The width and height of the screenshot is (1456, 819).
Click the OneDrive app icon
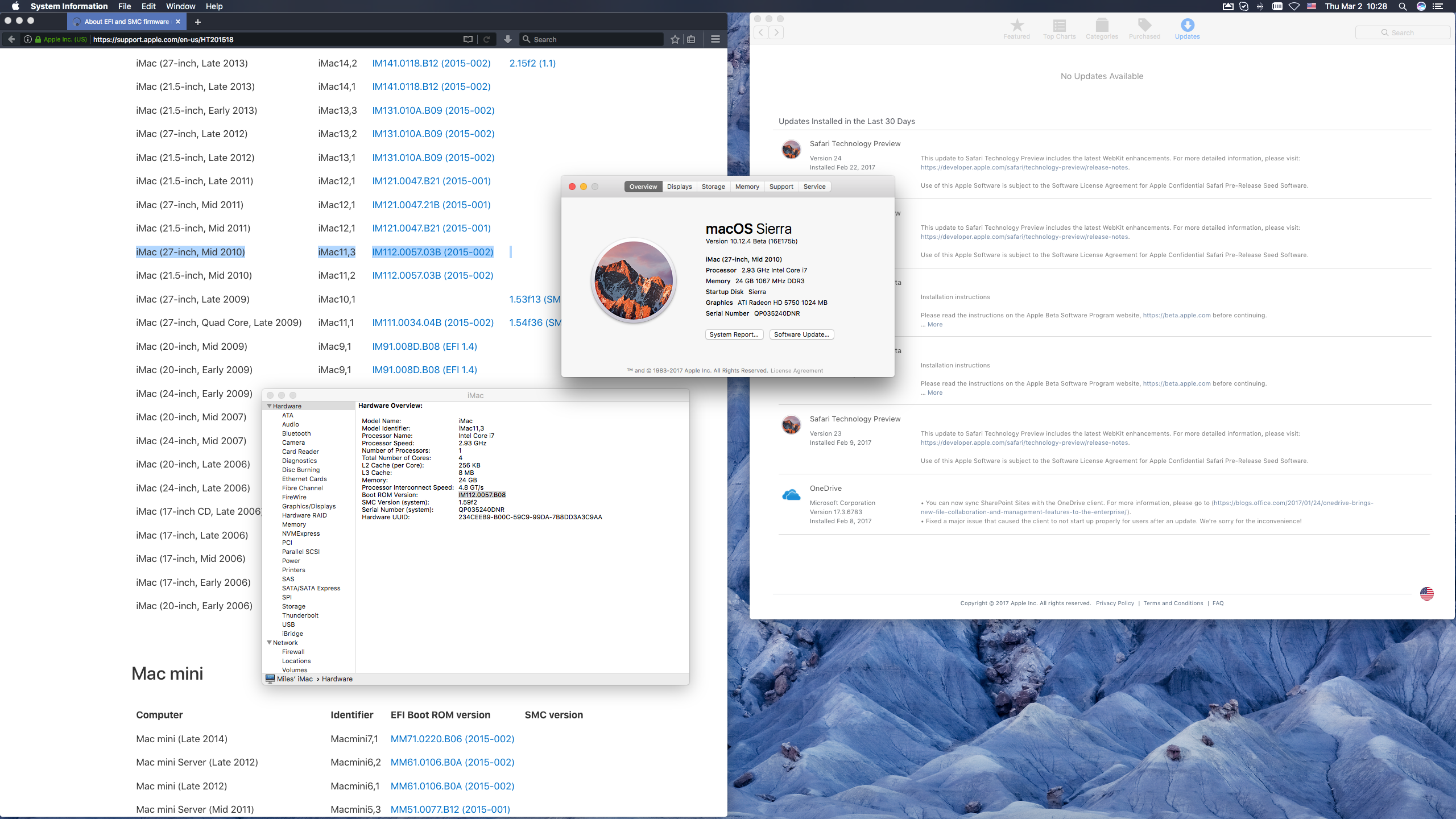click(791, 495)
